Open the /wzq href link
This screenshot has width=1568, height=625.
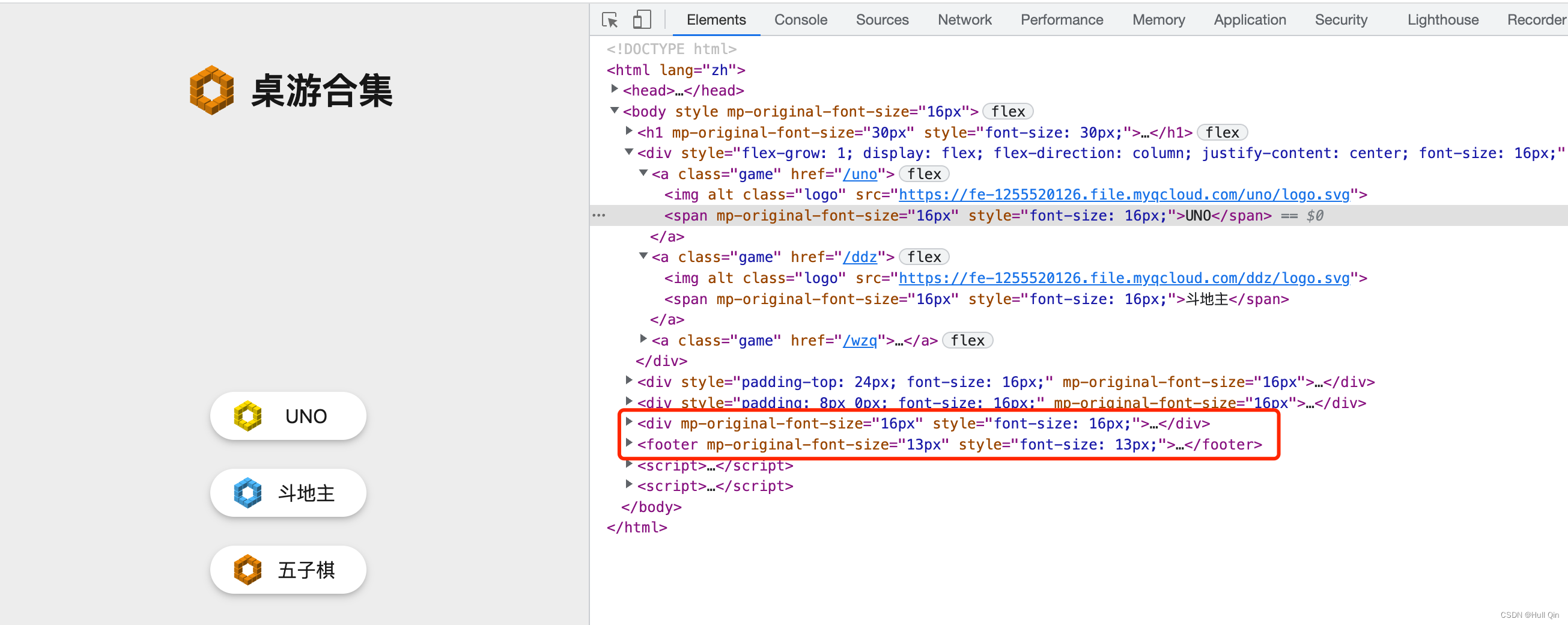click(x=860, y=341)
